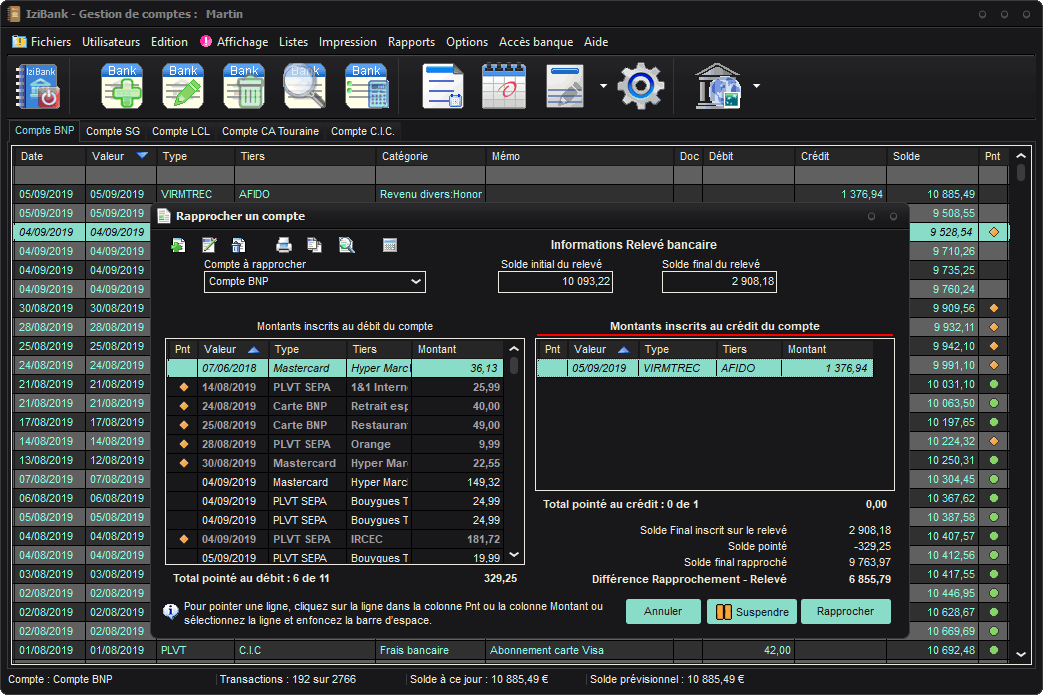The width and height of the screenshot is (1043, 695).
Task: Open the calendar icon in main toolbar
Action: pos(503,86)
